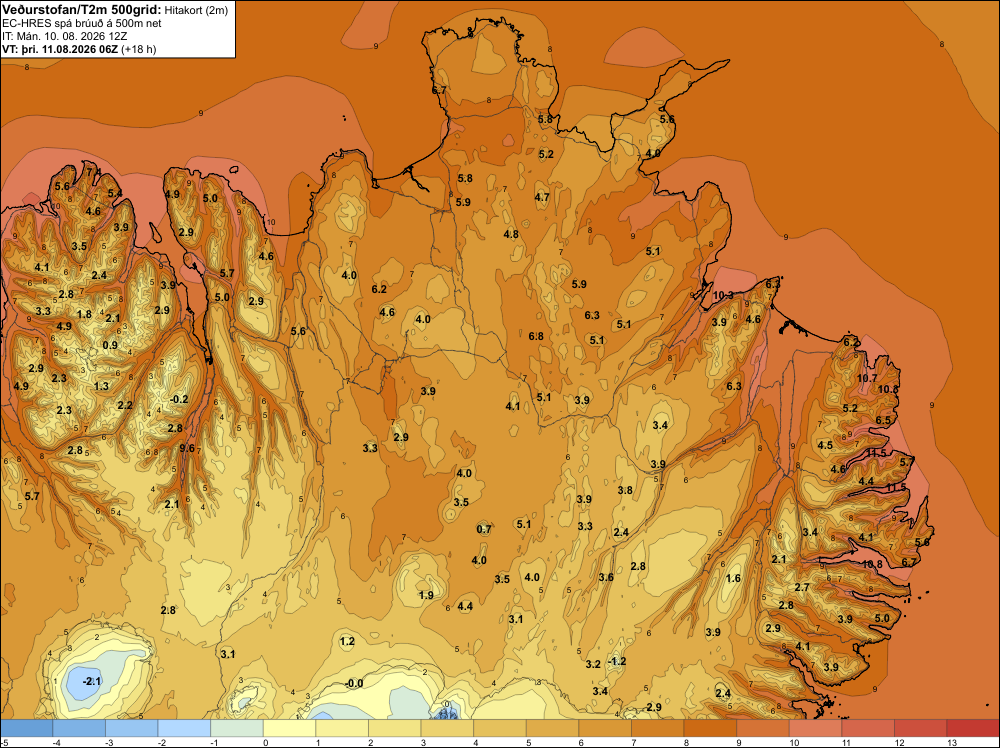Click the temperature value -0.2
This screenshot has width=1000, height=748.
[179, 399]
